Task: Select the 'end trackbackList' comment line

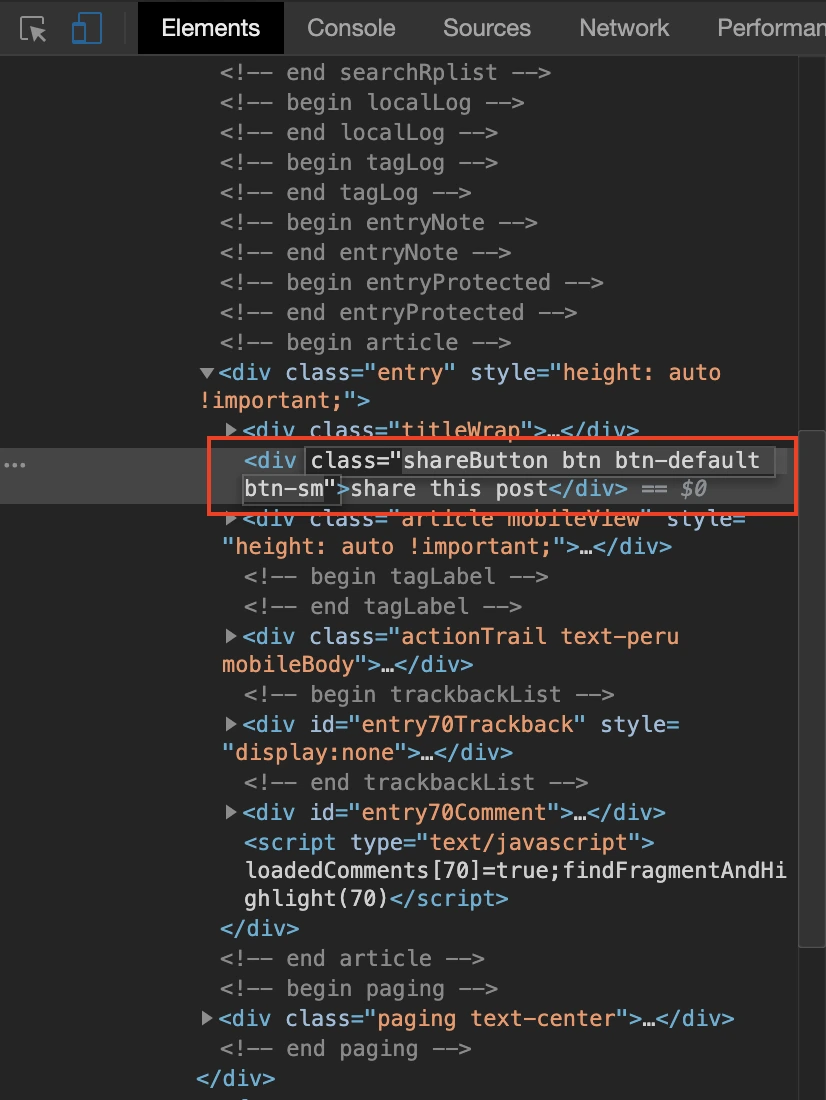Action: (x=415, y=782)
